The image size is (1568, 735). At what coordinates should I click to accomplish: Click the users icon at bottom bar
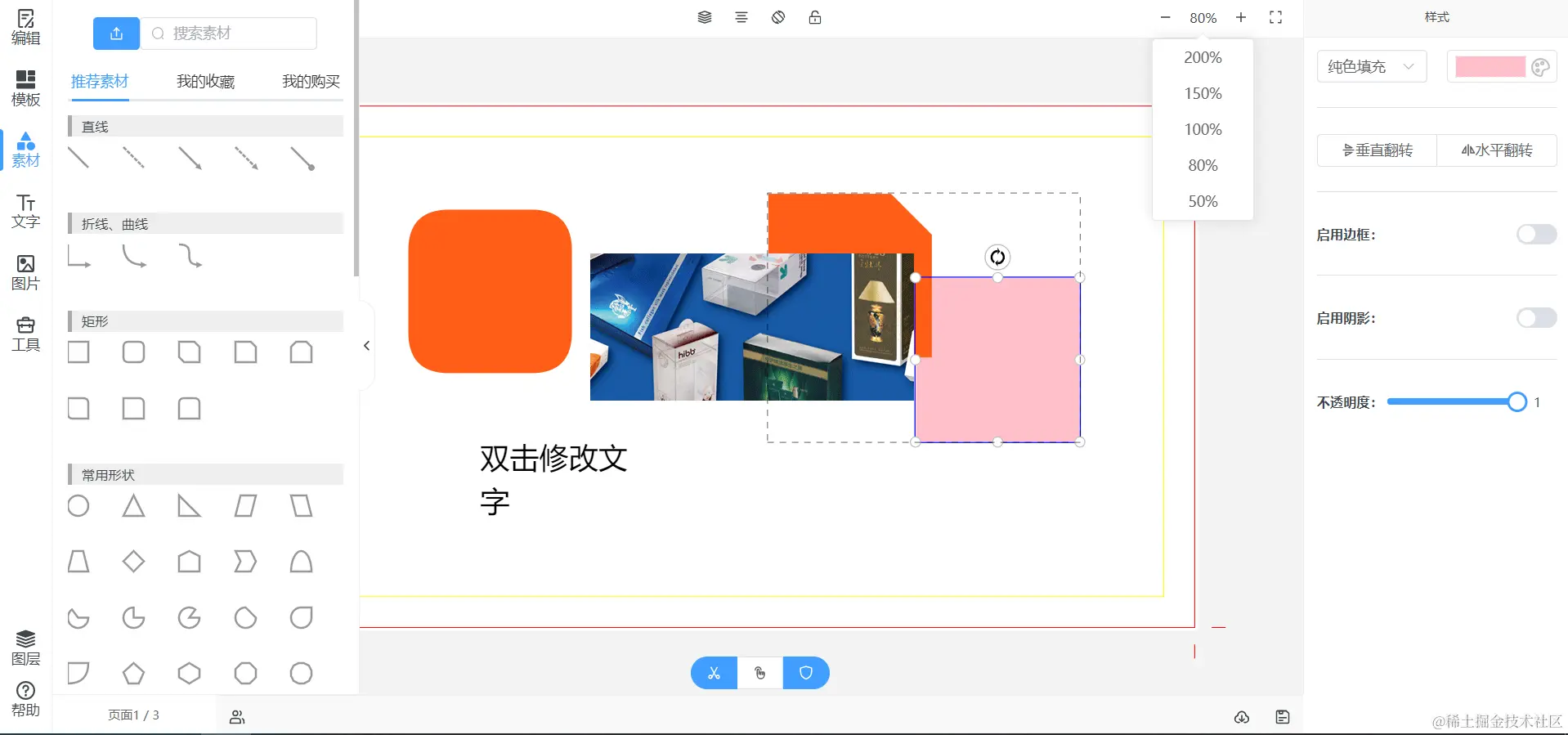click(x=237, y=717)
